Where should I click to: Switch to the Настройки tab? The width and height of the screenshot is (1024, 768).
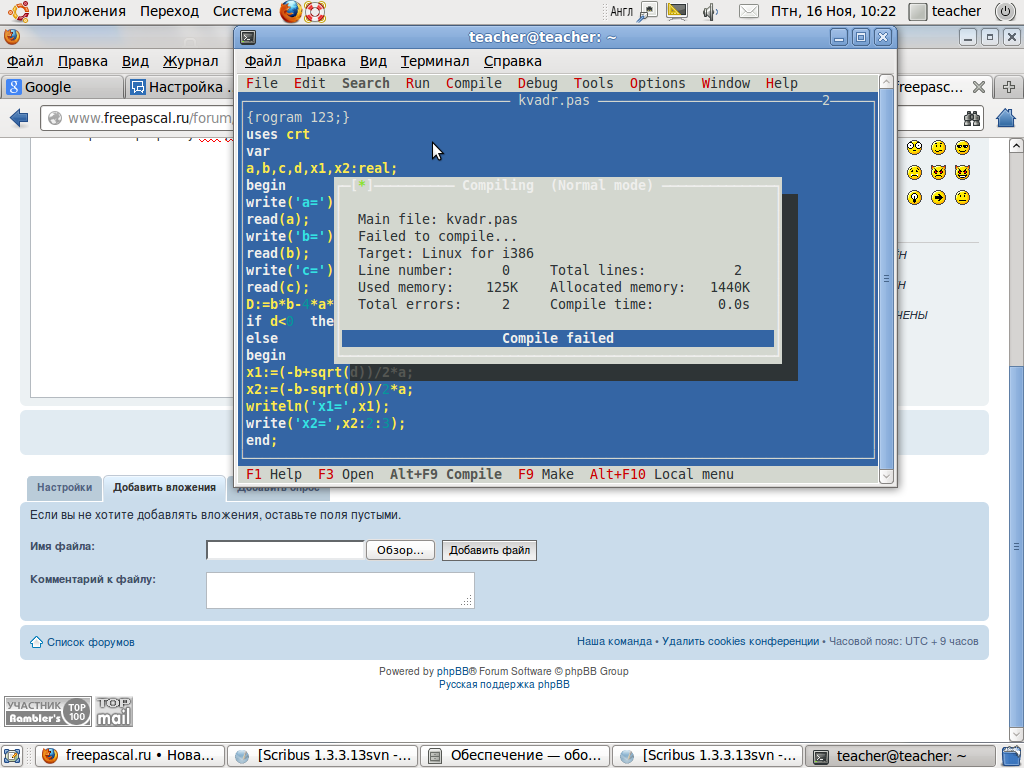[x=64, y=488]
